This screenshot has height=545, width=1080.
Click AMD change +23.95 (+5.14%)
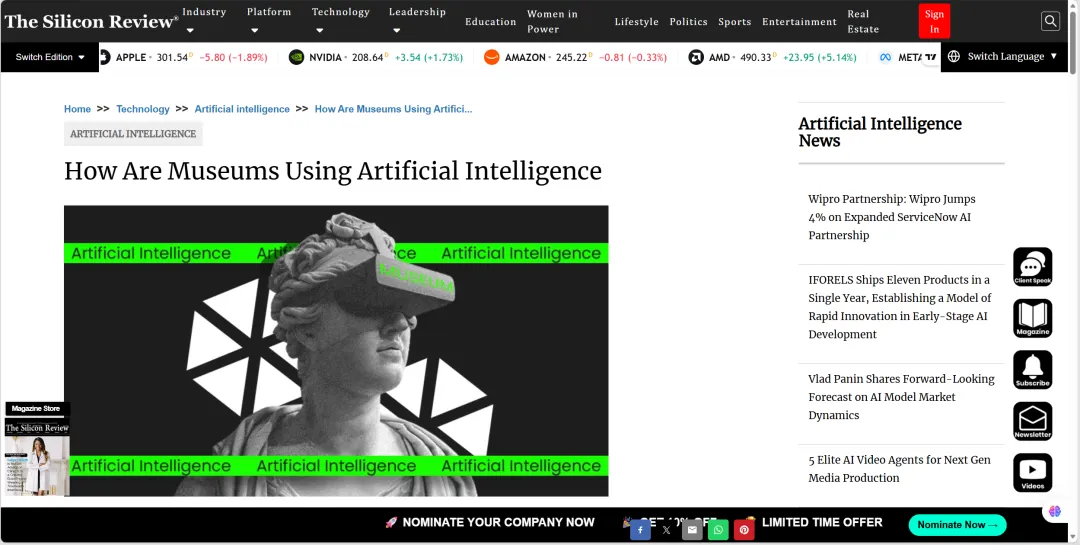point(820,57)
